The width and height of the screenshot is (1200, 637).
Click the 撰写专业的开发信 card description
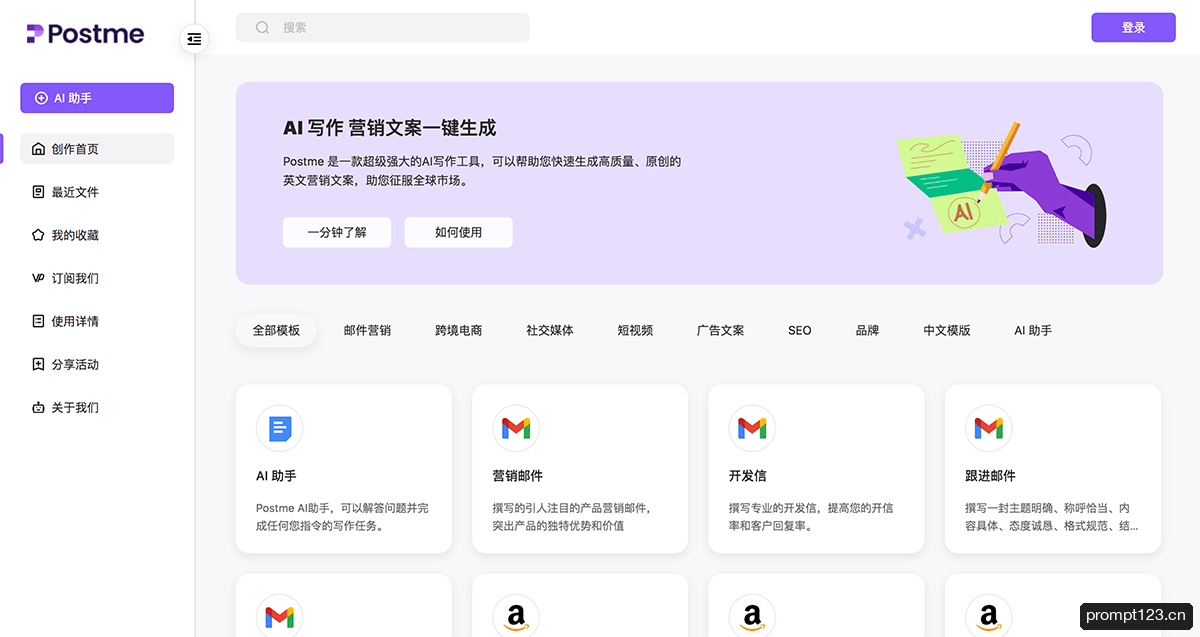(811, 516)
